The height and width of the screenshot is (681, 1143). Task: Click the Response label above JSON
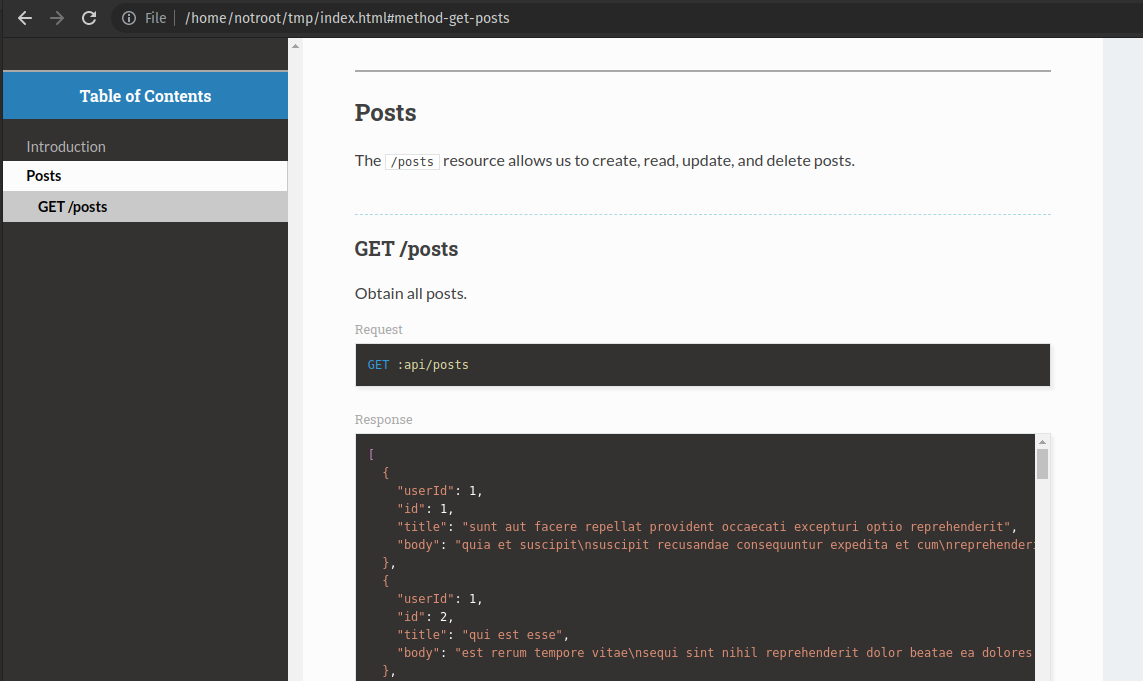[383, 420]
